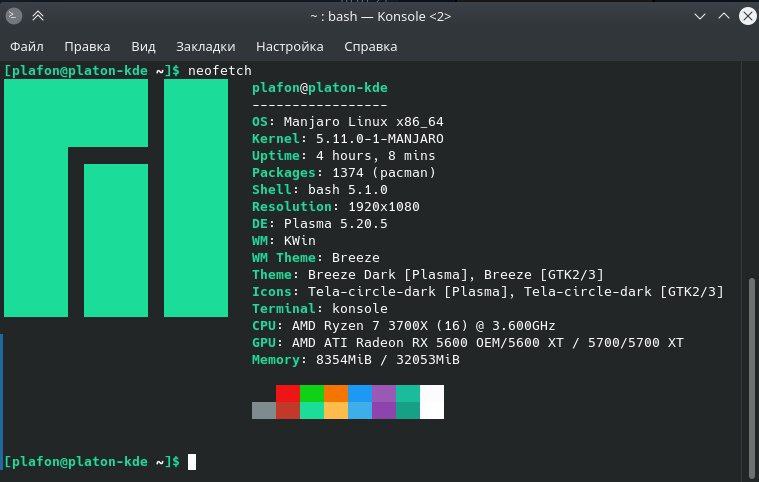Click the terminal scrollbar handle
Image resolution: width=759 pixels, height=482 pixels.
tap(752, 377)
